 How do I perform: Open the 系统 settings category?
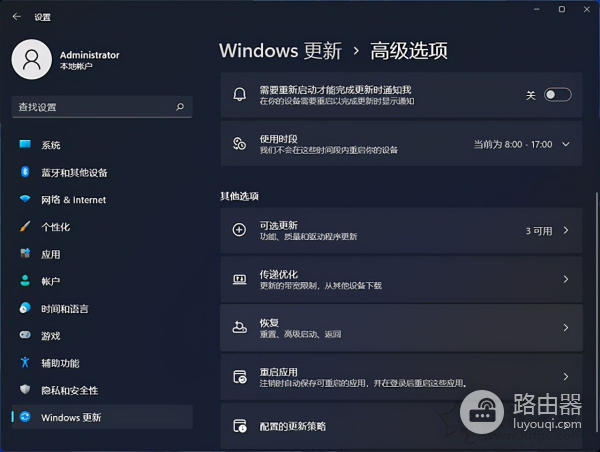click(x=102, y=145)
